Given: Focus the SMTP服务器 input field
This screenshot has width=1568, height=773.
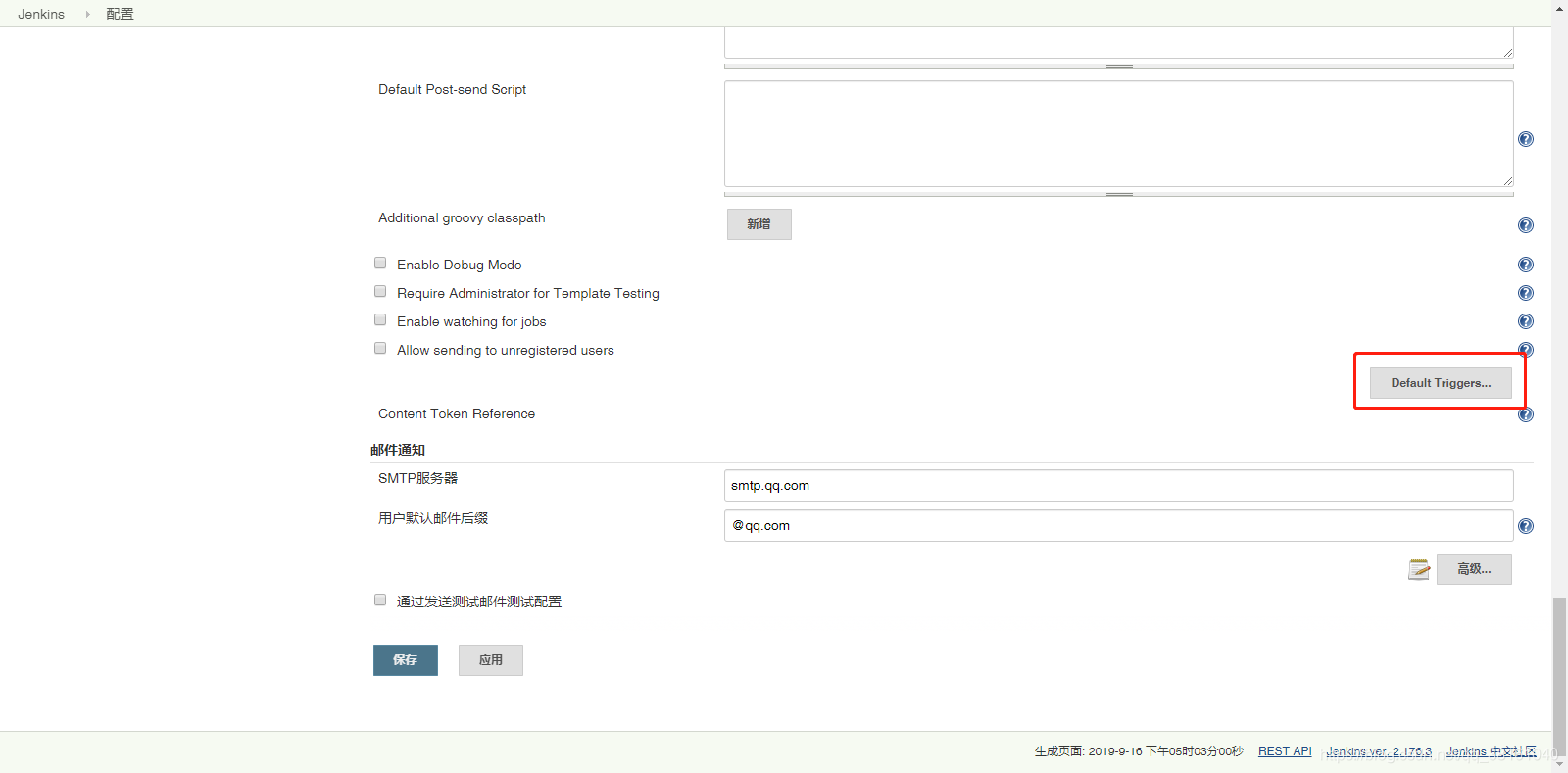Looking at the screenshot, I should click(1118, 485).
